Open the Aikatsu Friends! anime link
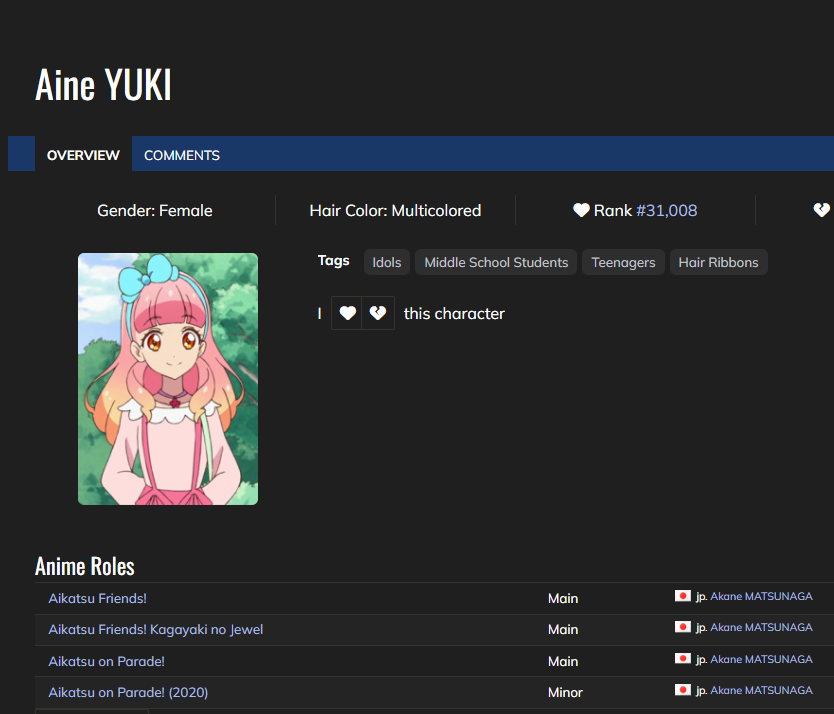This screenshot has height=714, width=834. [98, 598]
